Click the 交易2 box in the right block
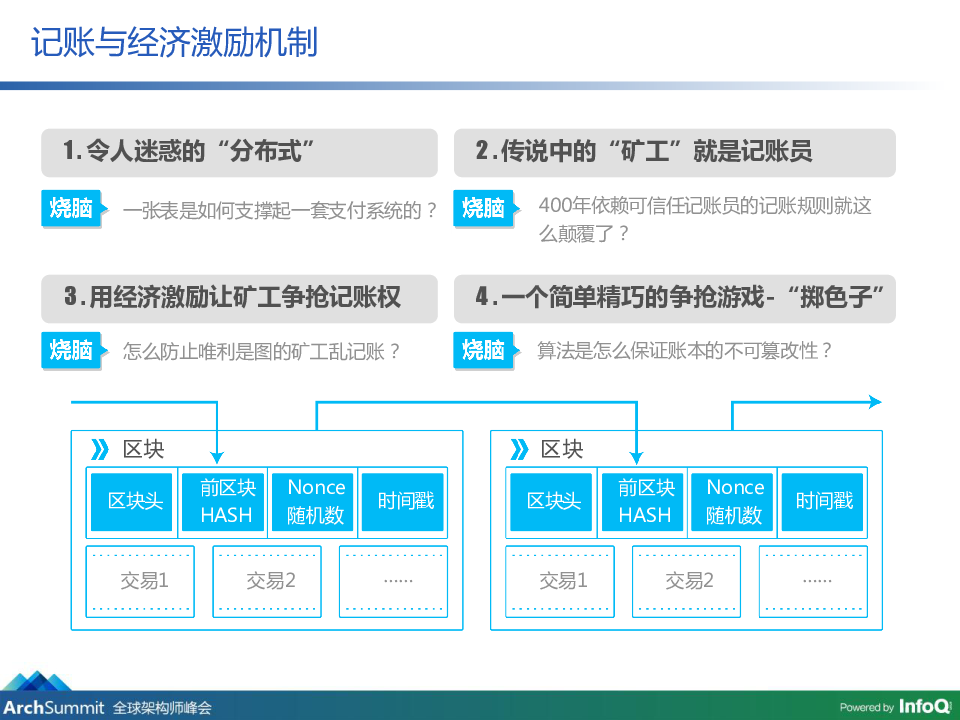 coord(690,580)
